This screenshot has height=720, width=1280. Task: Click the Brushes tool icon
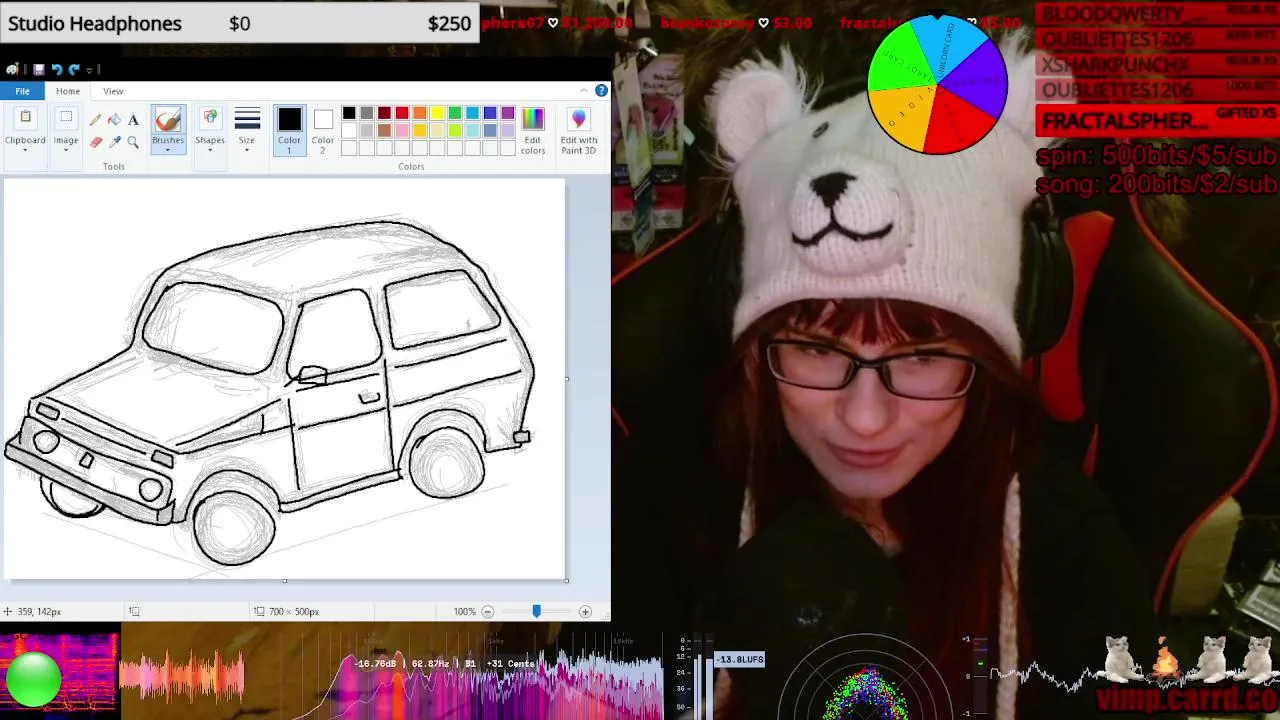click(x=168, y=120)
